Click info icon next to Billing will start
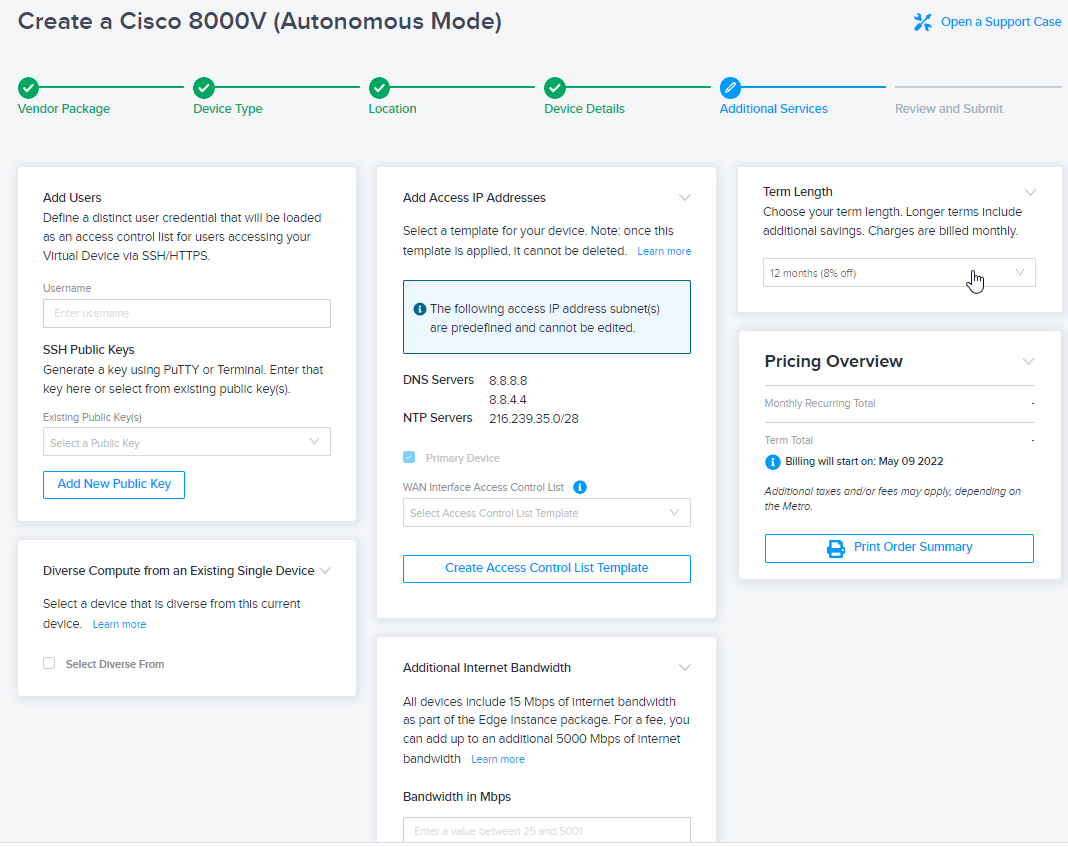The image size is (1068, 847). pyautogui.click(x=772, y=462)
